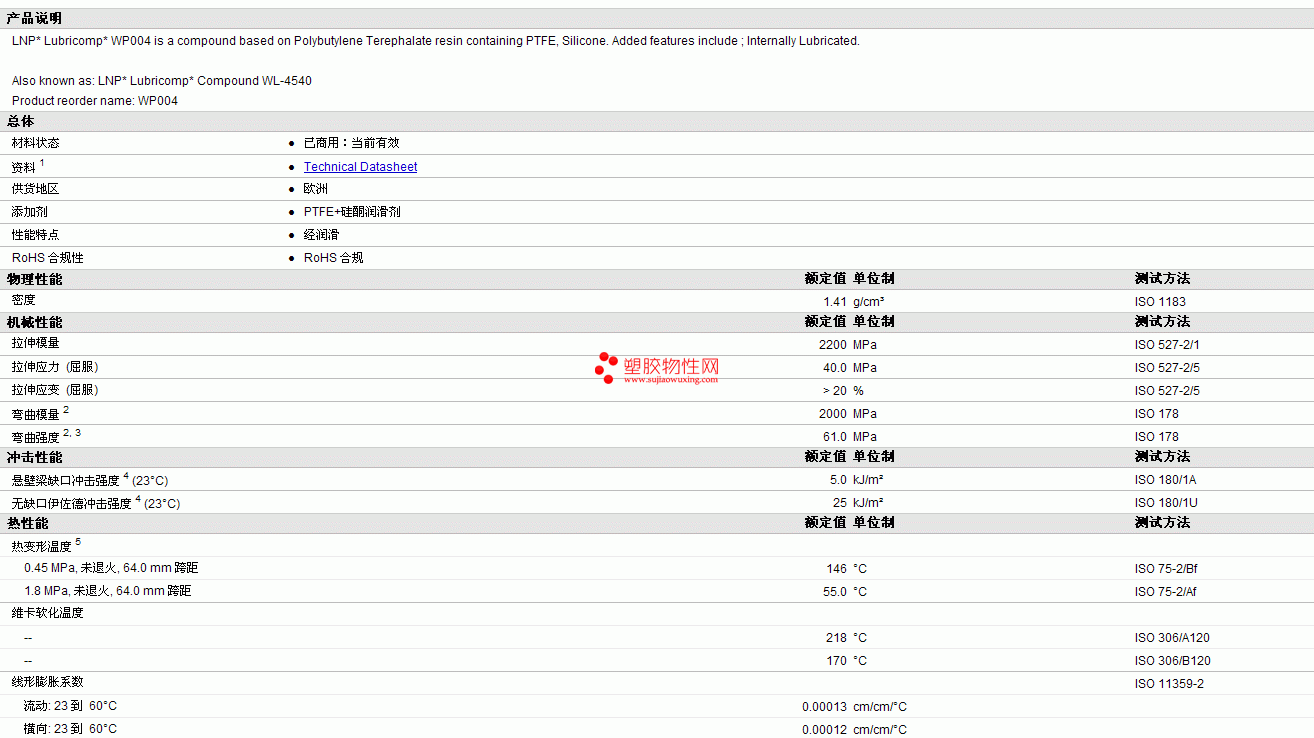
Task: Click the Vicat value 218
Action: click(x=837, y=638)
